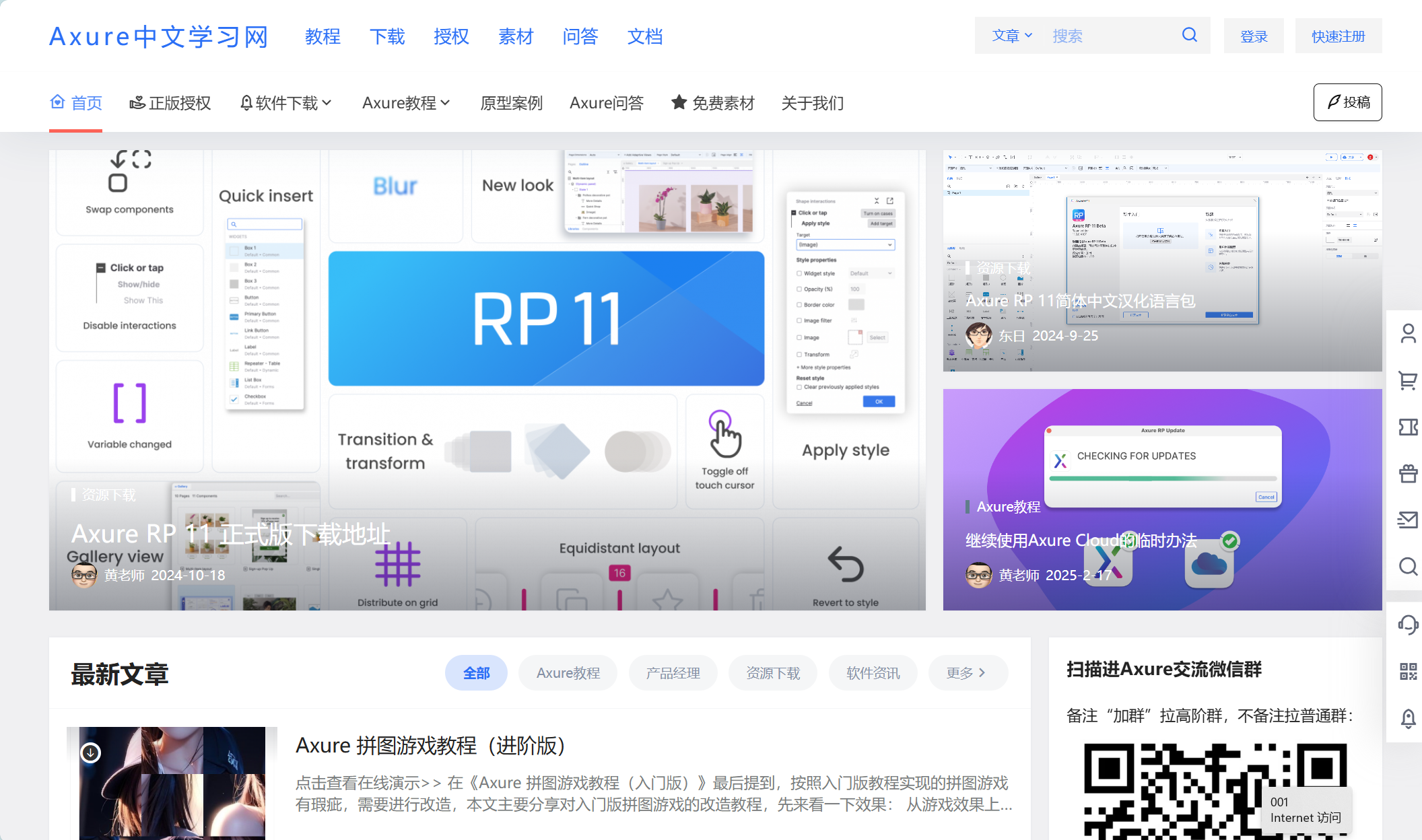Screen dimensions: 1422x840
Task: Select the 全部 article filter
Action: pos(476,672)
